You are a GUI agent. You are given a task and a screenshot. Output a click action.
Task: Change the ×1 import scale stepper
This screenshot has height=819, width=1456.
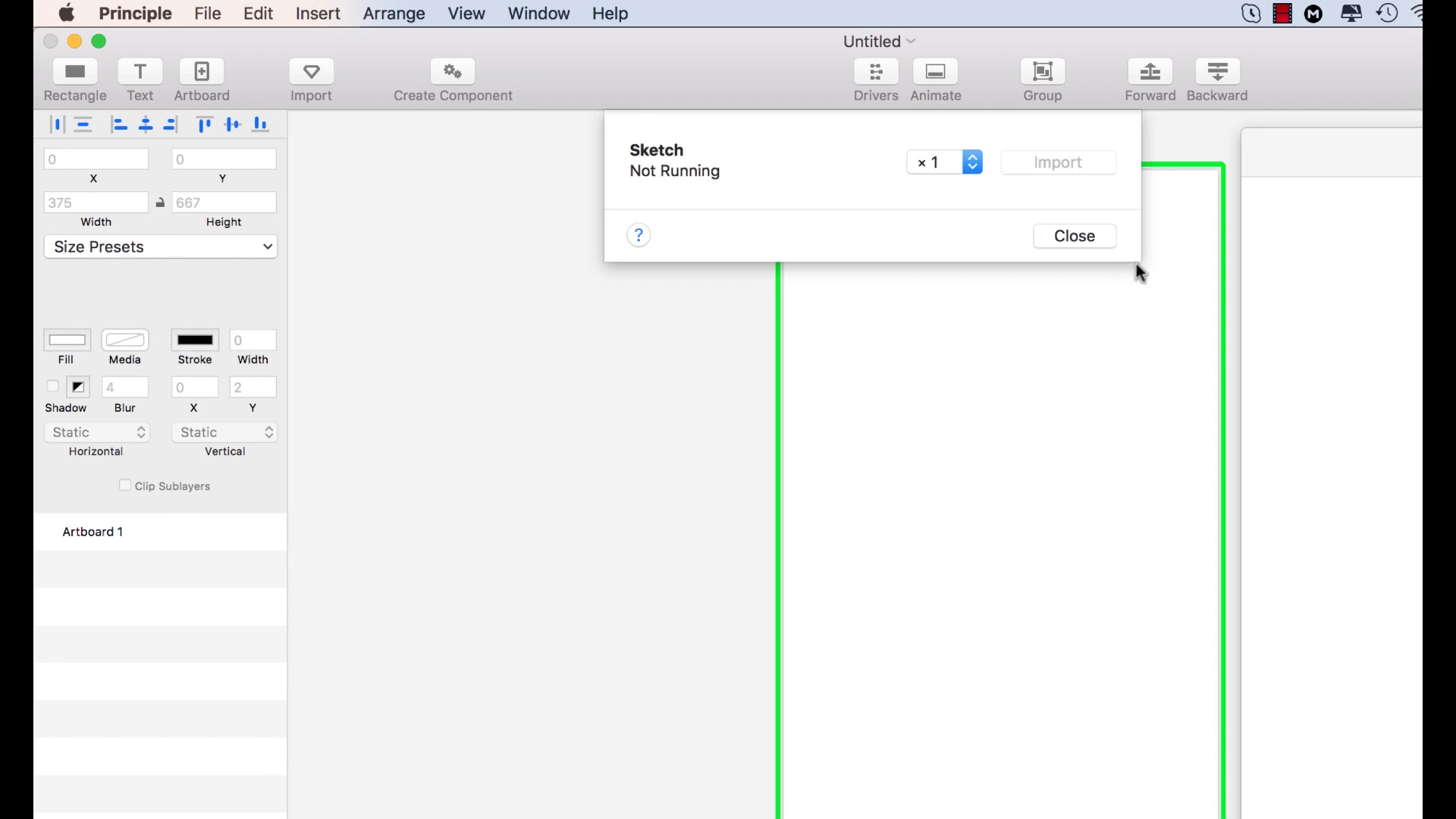click(973, 162)
